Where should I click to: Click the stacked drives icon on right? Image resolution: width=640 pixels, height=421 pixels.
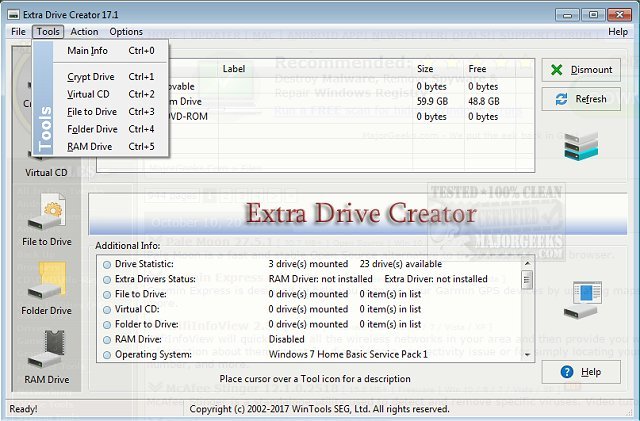click(581, 145)
